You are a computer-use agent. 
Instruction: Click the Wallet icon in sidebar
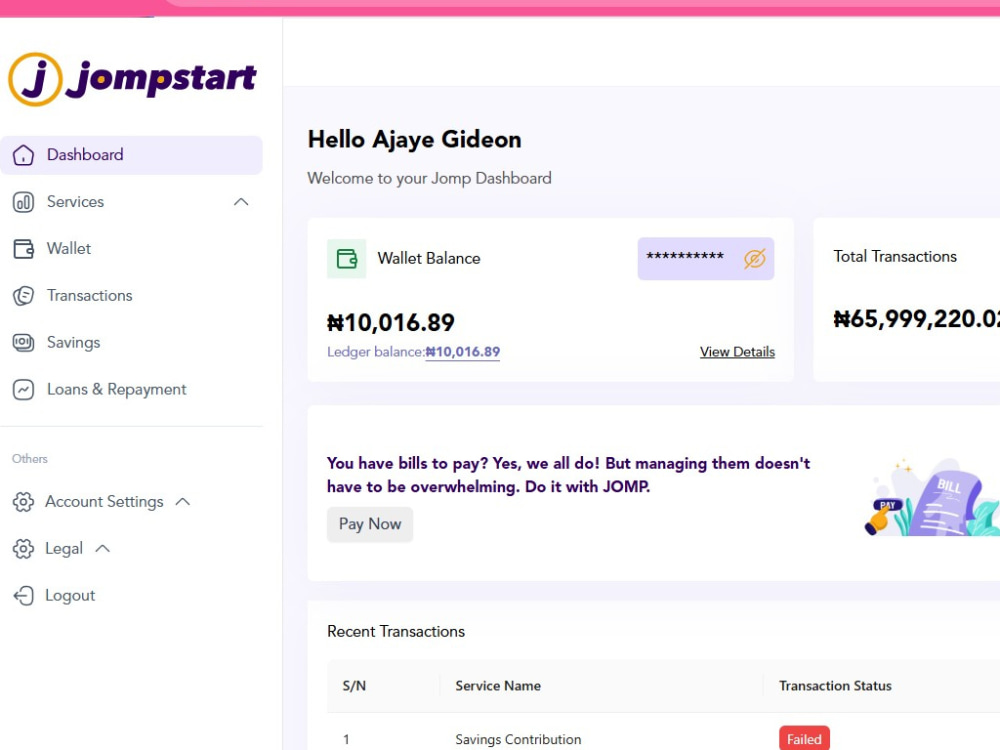click(x=24, y=249)
